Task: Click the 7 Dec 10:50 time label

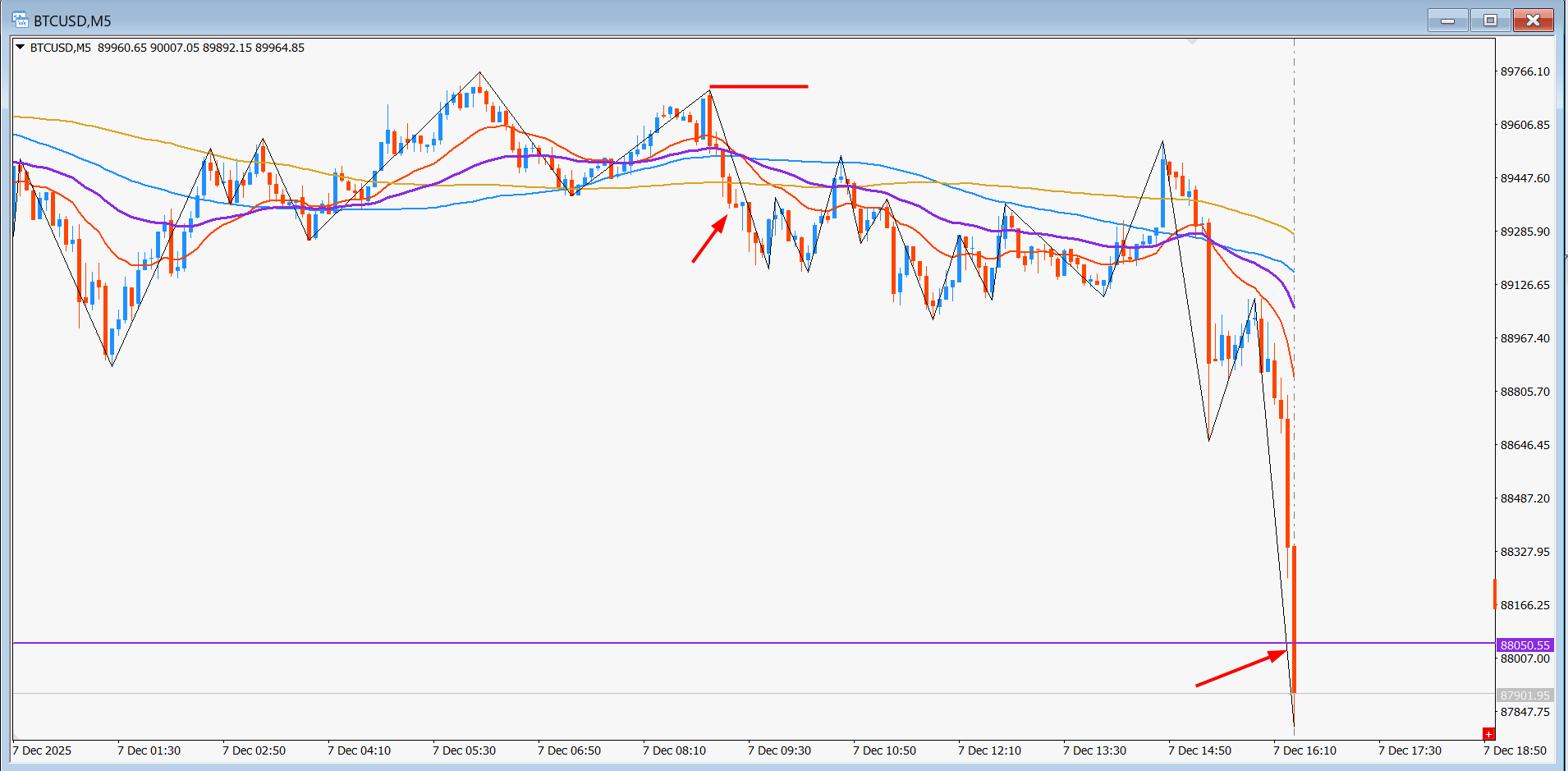Action: click(x=885, y=750)
